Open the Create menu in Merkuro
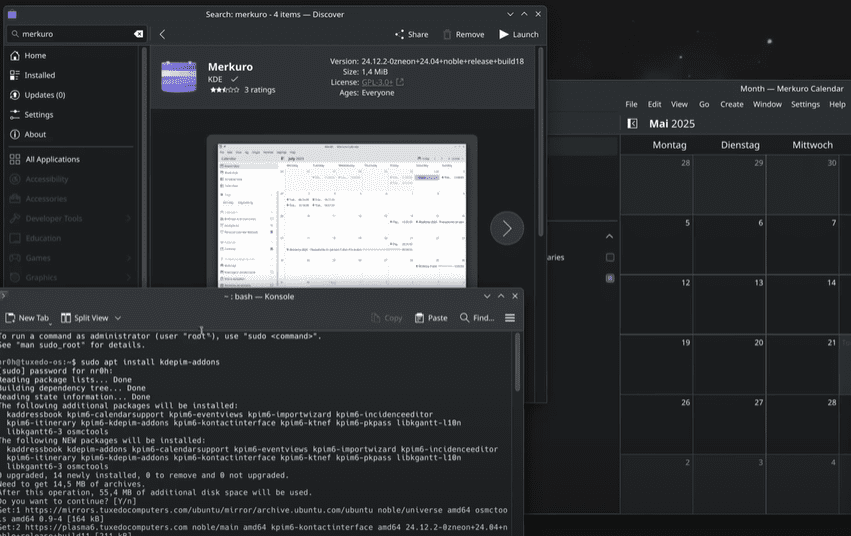 coord(731,104)
